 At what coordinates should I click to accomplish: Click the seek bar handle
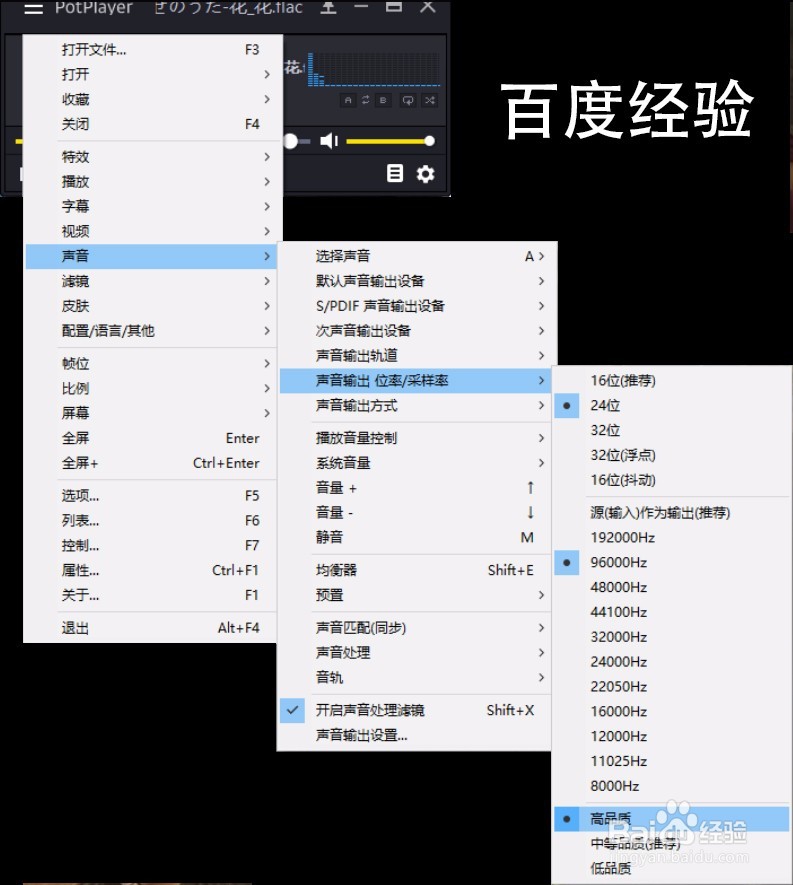pos(291,141)
